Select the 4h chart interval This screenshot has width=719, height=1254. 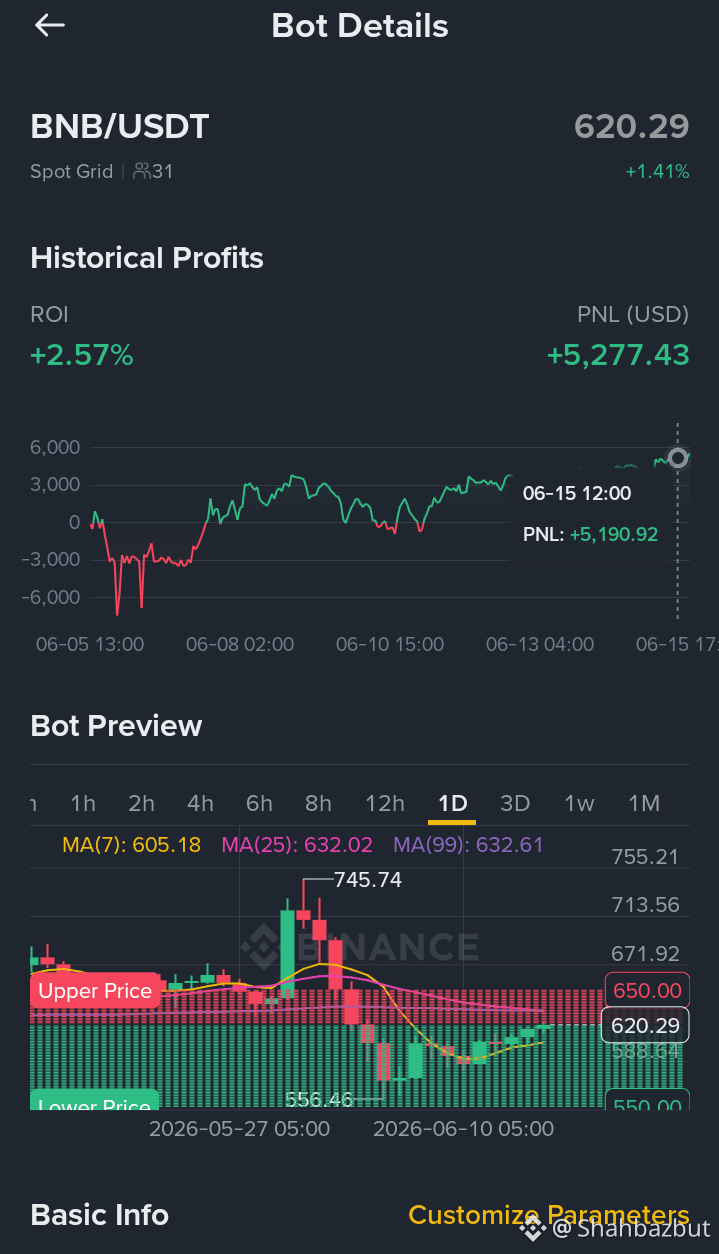pyautogui.click(x=201, y=803)
